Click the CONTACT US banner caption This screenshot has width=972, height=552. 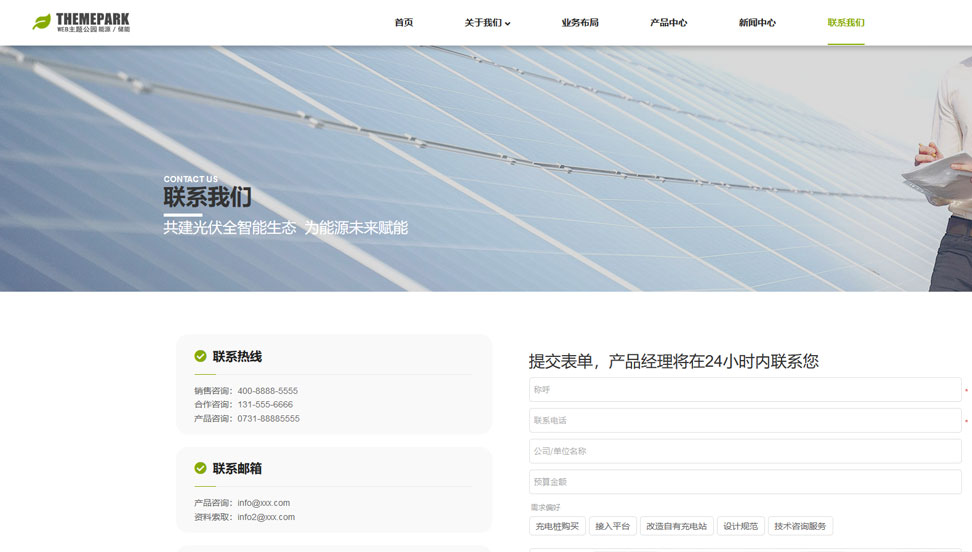click(x=191, y=179)
